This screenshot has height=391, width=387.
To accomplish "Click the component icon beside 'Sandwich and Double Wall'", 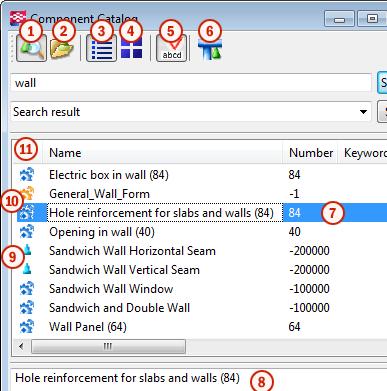I will coord(27,308).
